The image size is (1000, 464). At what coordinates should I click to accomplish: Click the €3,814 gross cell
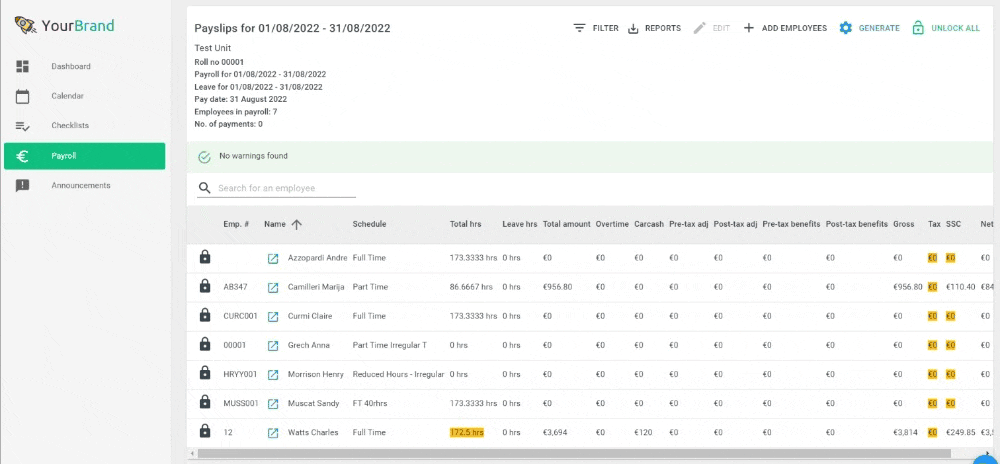click(906, 432)
